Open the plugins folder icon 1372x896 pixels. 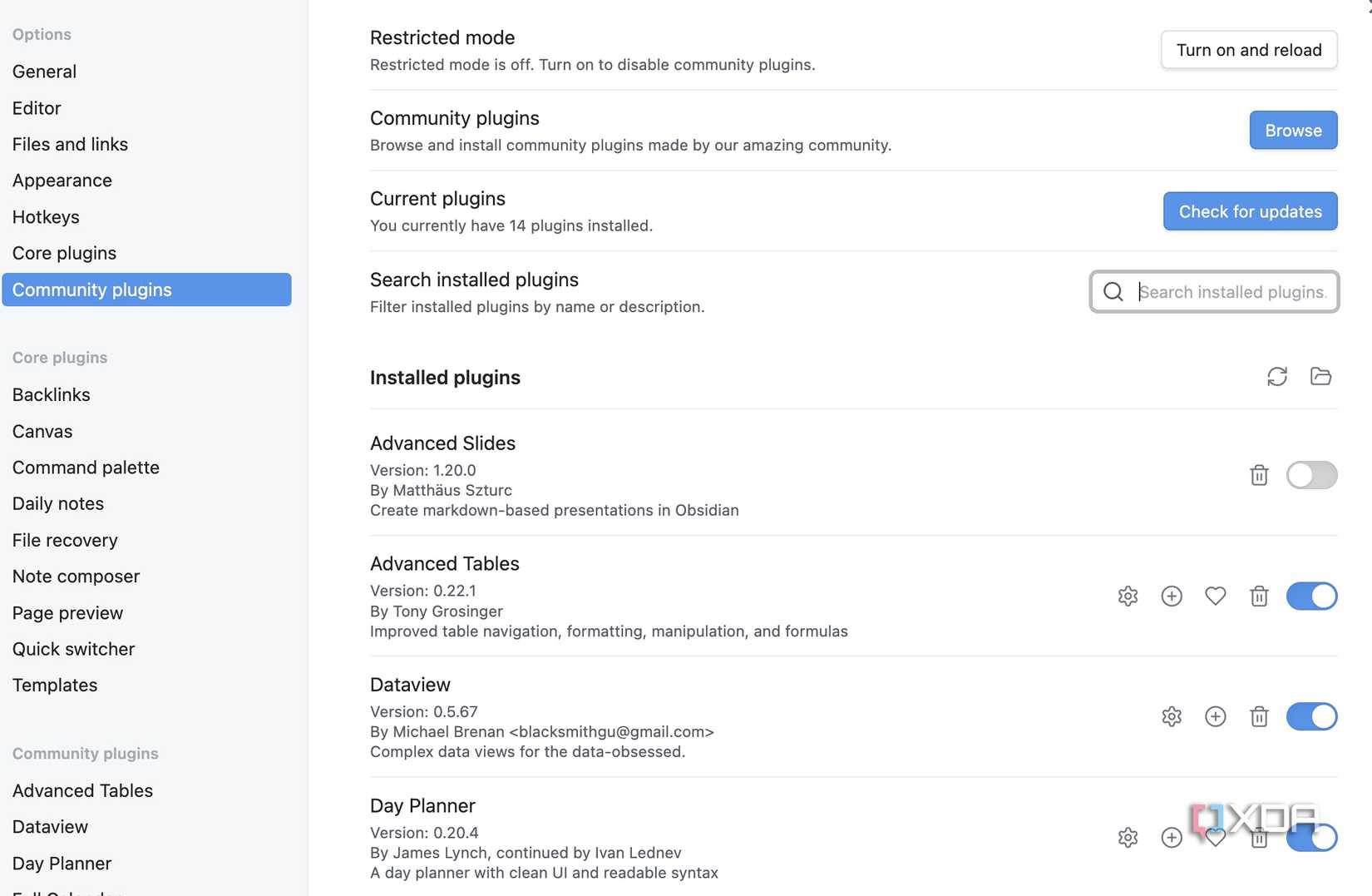coord(1320,377)
